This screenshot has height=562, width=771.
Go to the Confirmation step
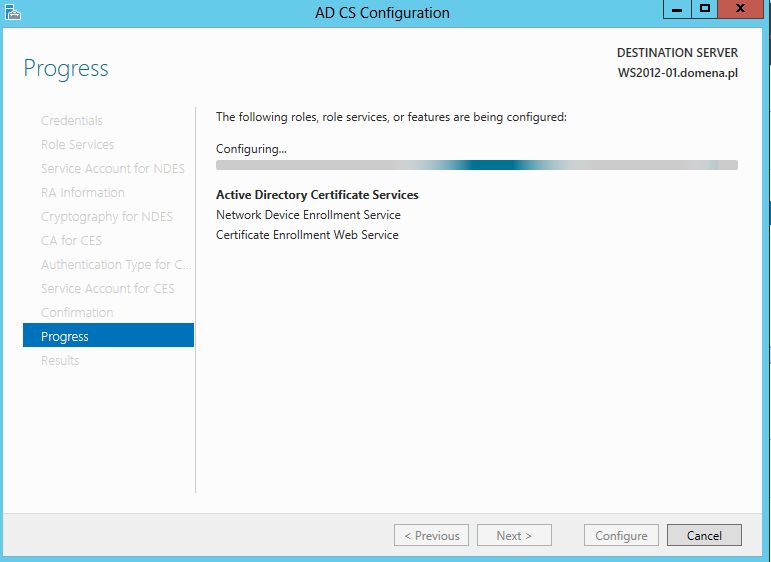click(x=77, y=313)
